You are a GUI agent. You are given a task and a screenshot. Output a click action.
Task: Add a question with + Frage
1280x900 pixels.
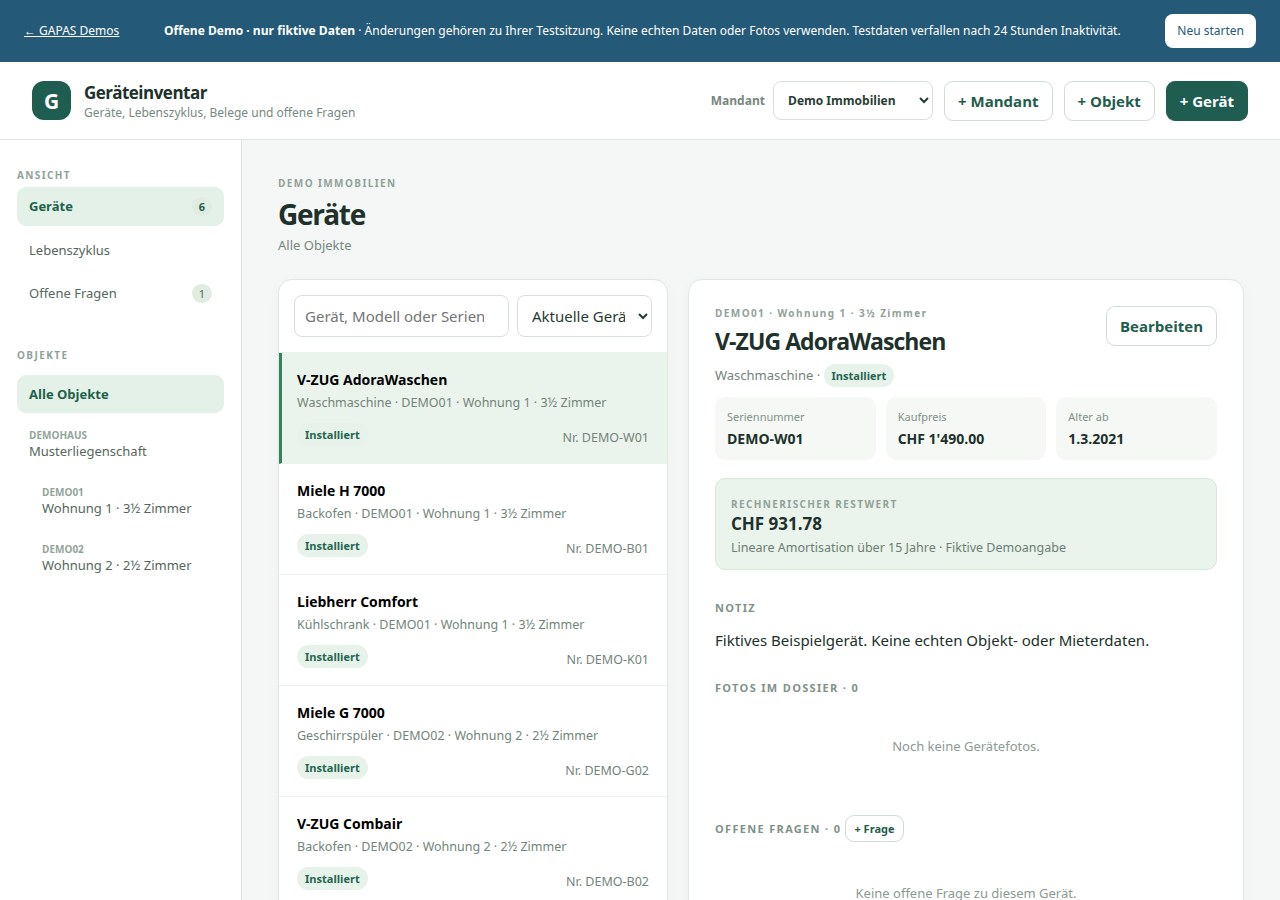874,829
